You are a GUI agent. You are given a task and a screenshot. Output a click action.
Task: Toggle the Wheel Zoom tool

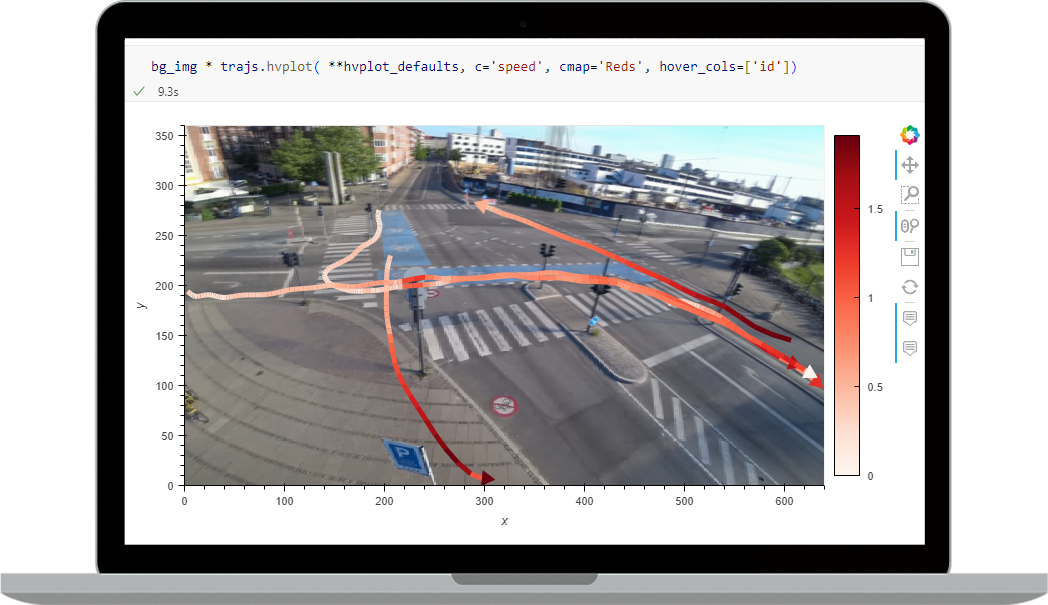(x=909, y=226)
